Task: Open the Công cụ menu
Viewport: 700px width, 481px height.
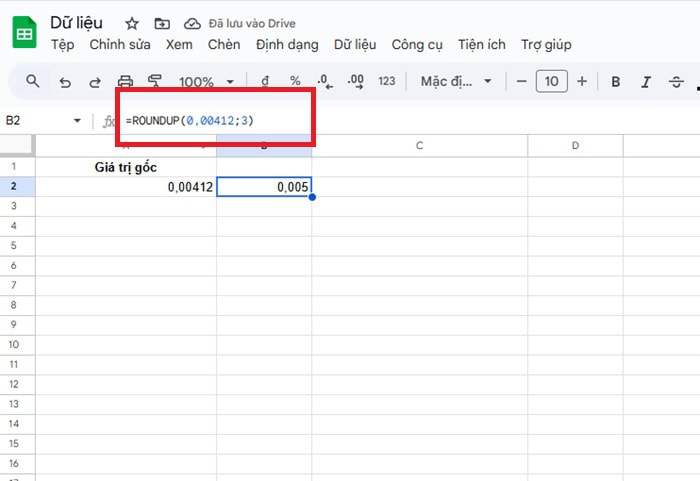Action: click(417, 45)
